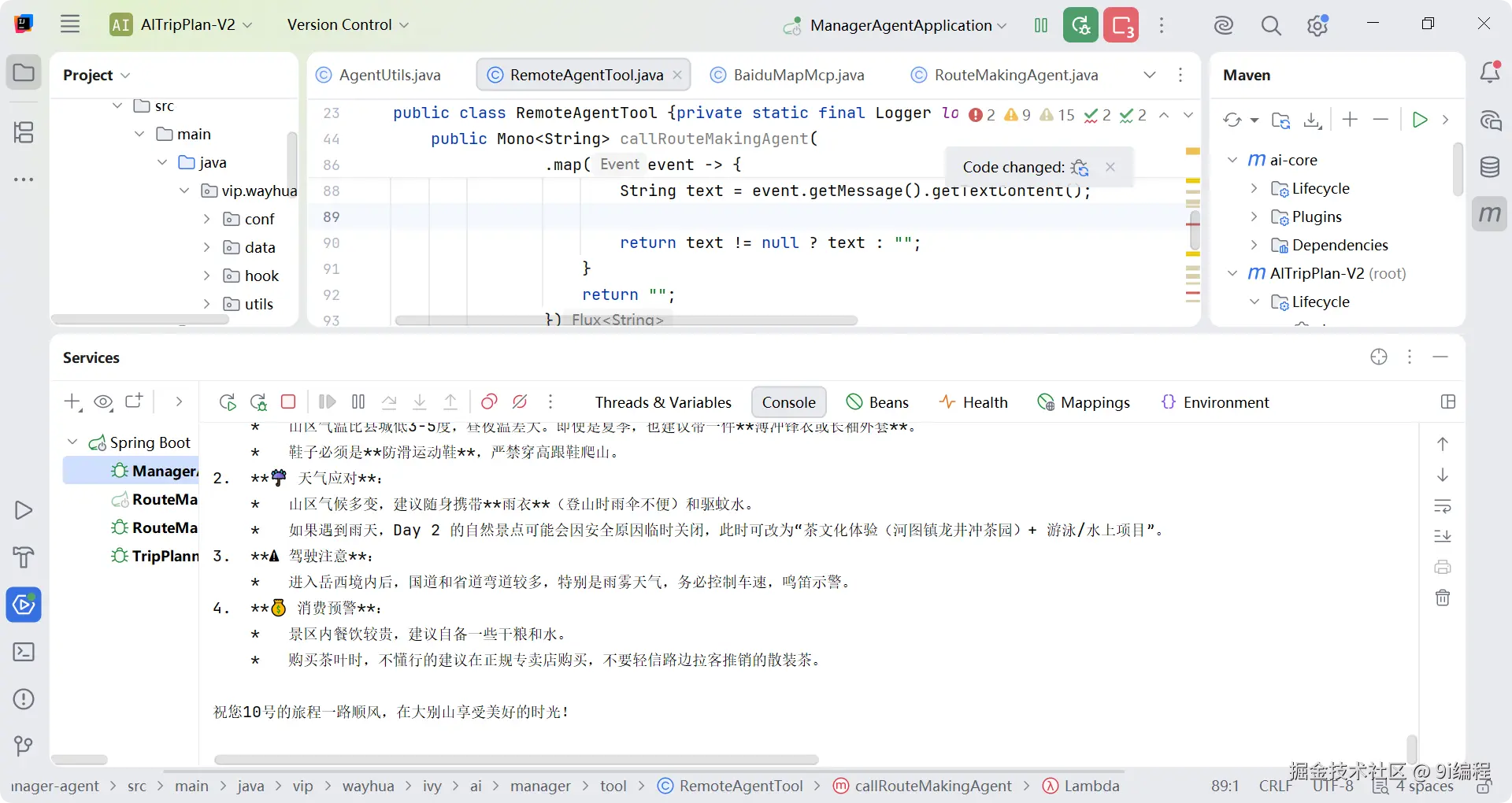Click editor horizontal scrollbar

click(626, 320)
